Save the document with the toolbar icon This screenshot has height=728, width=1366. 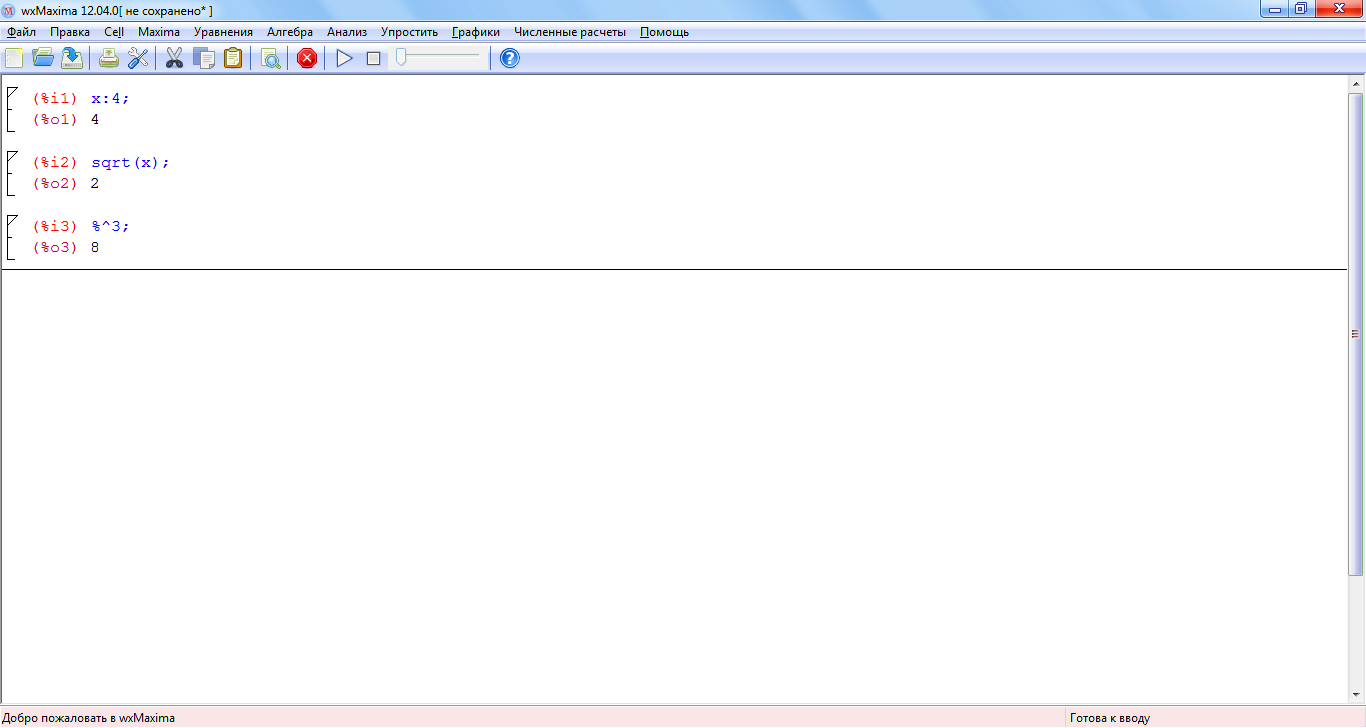pos(72,58)
